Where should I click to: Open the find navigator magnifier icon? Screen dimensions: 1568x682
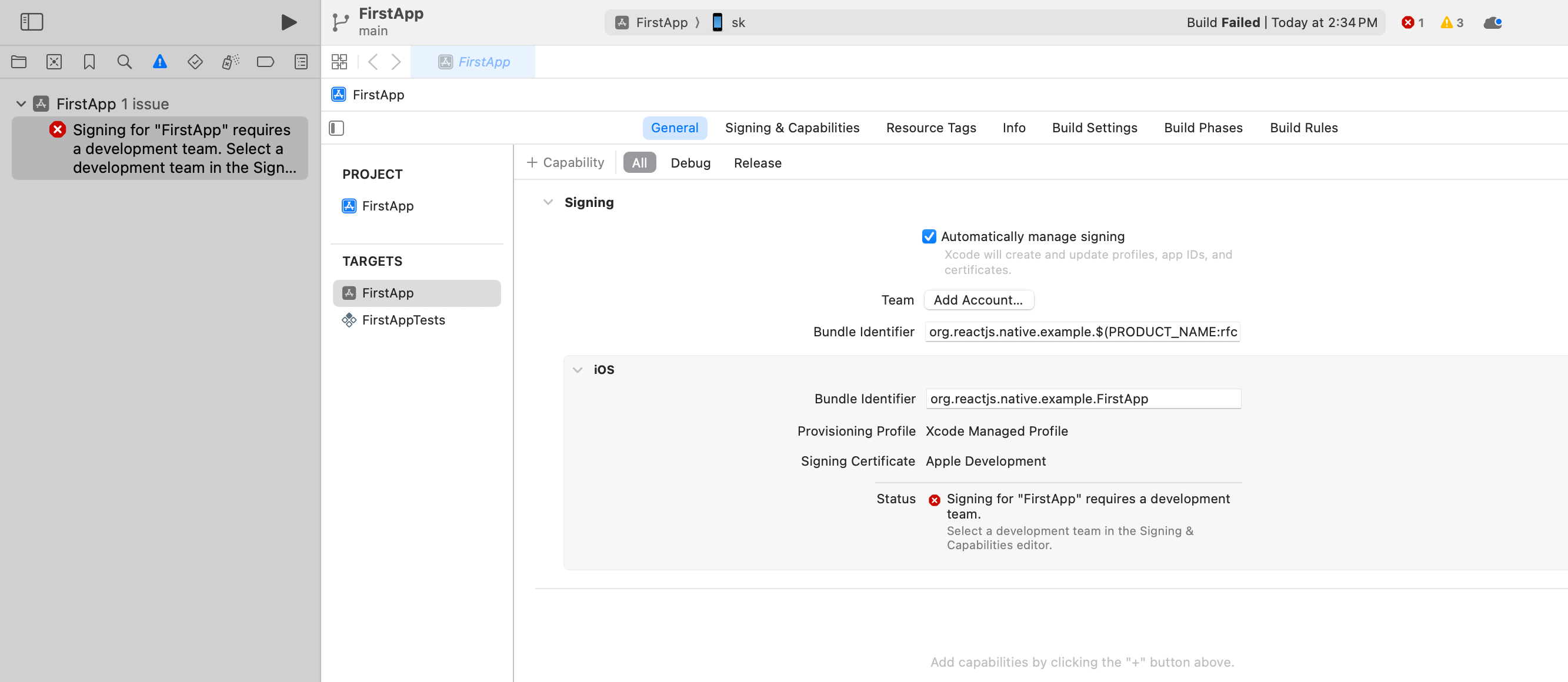125,62
